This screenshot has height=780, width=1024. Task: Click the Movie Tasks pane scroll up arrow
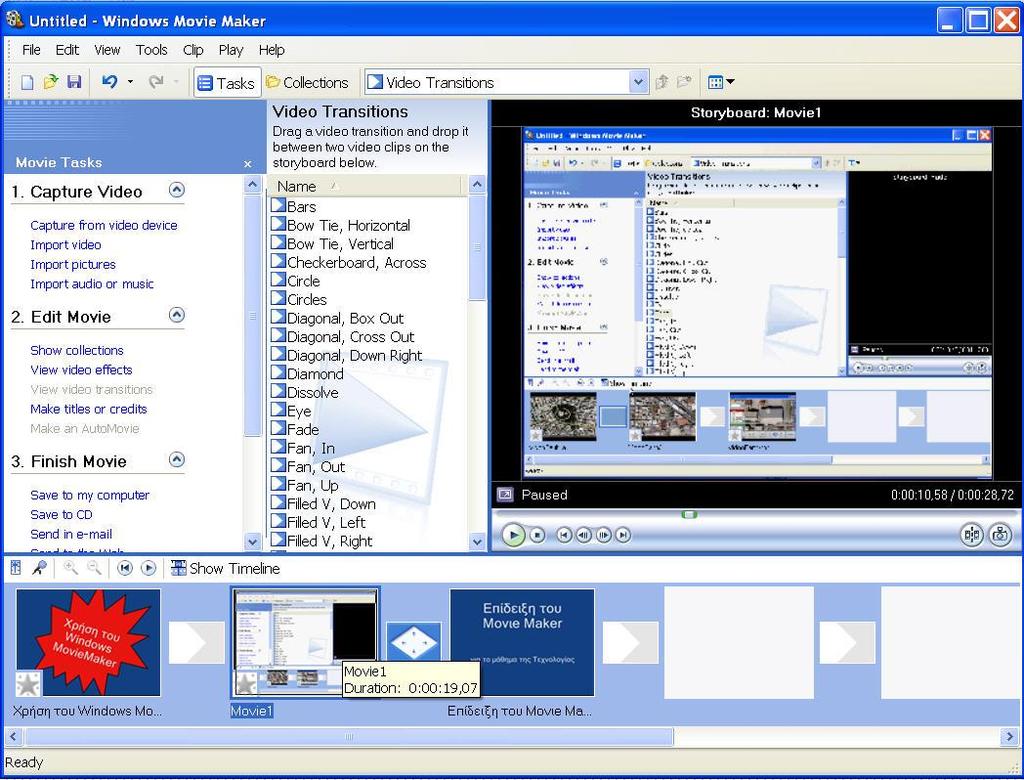pyautogui.click(x=253, y=186)
